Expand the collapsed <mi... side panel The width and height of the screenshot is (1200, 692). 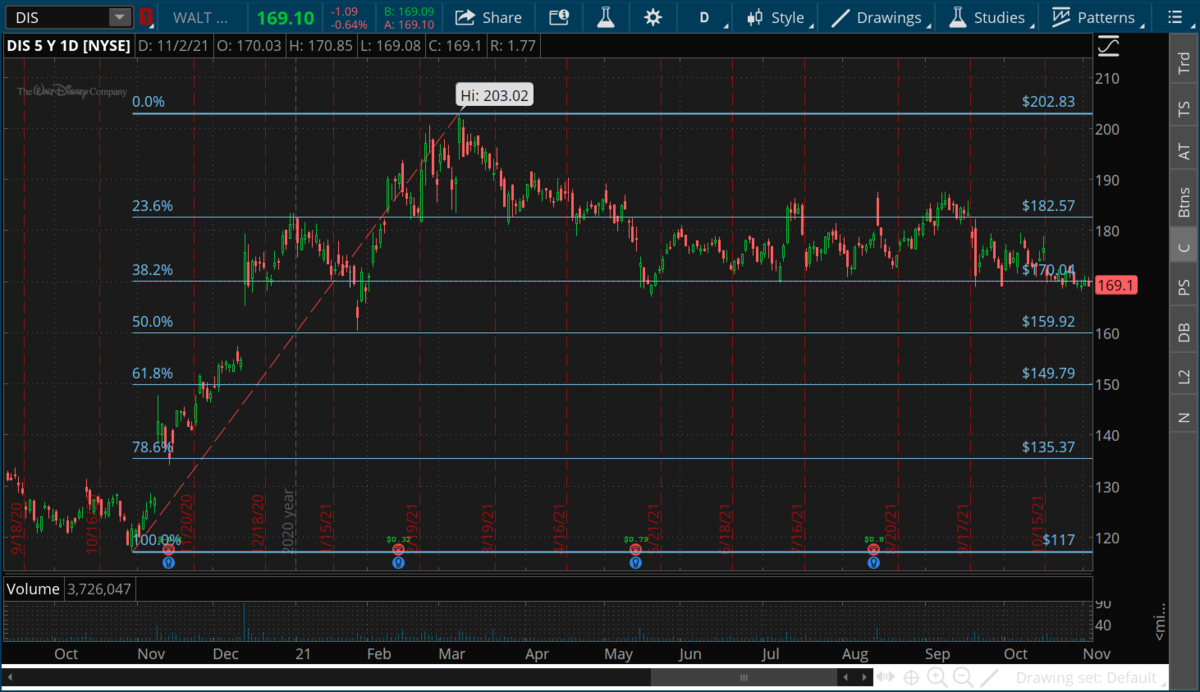[x=1159, y=620]
